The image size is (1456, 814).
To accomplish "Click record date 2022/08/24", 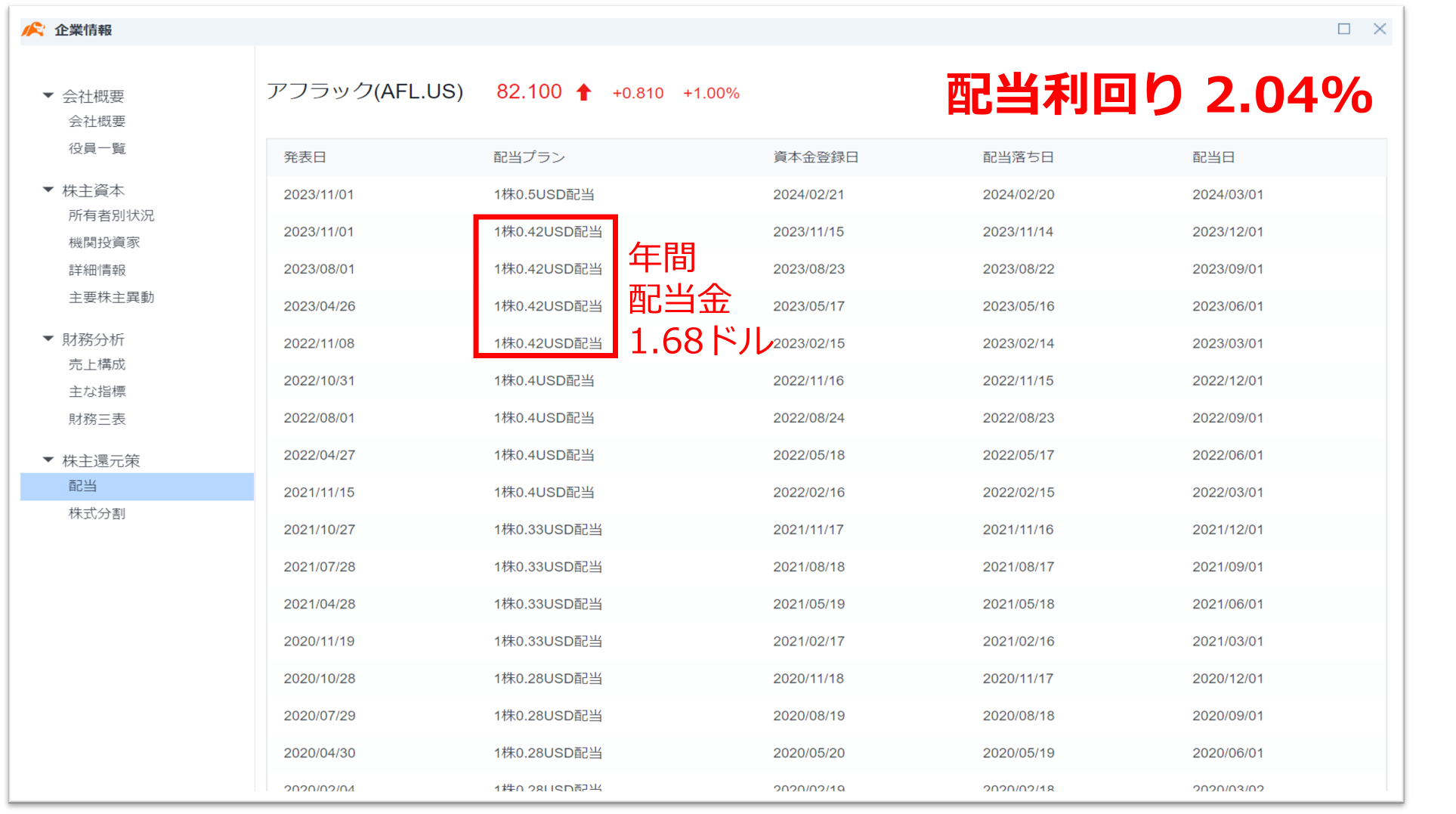I will [809, 418].
